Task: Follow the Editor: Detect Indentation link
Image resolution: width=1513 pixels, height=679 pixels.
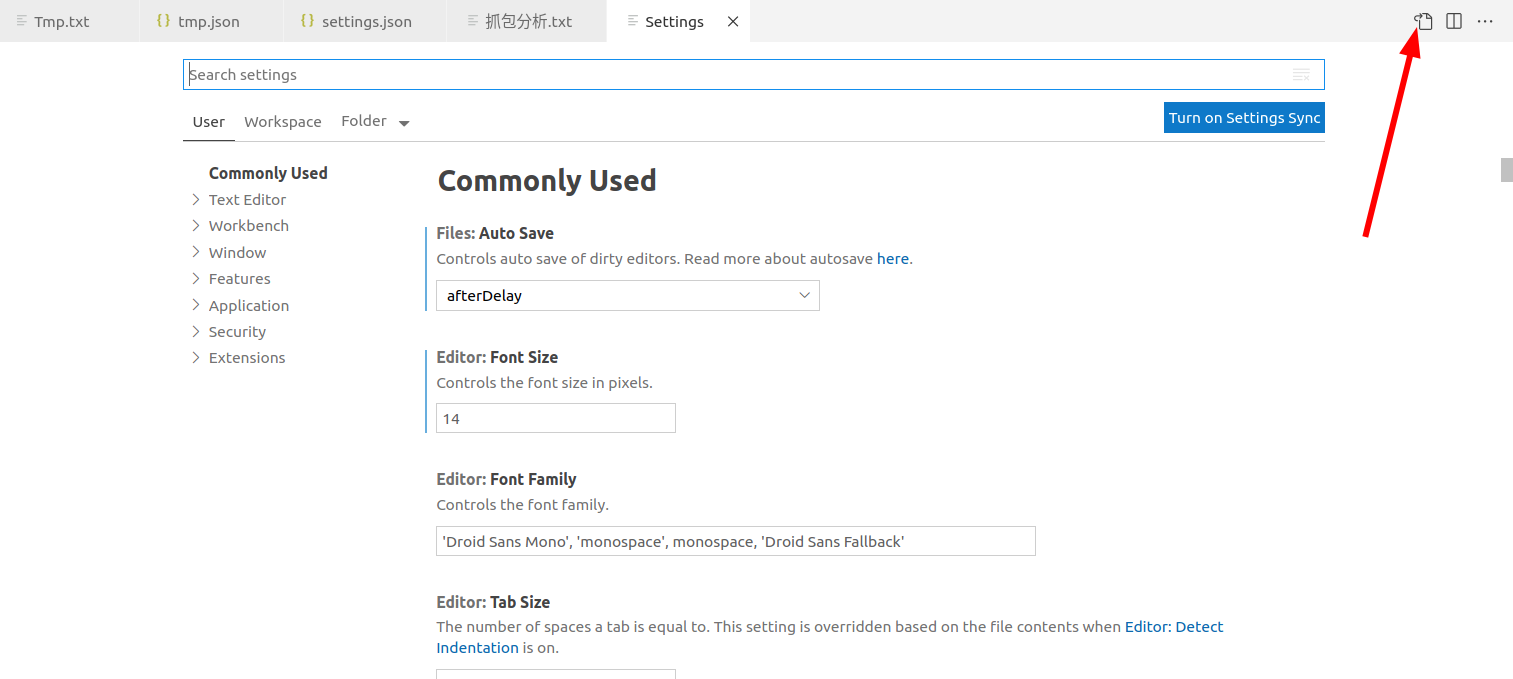Action: click(1174, 627)
